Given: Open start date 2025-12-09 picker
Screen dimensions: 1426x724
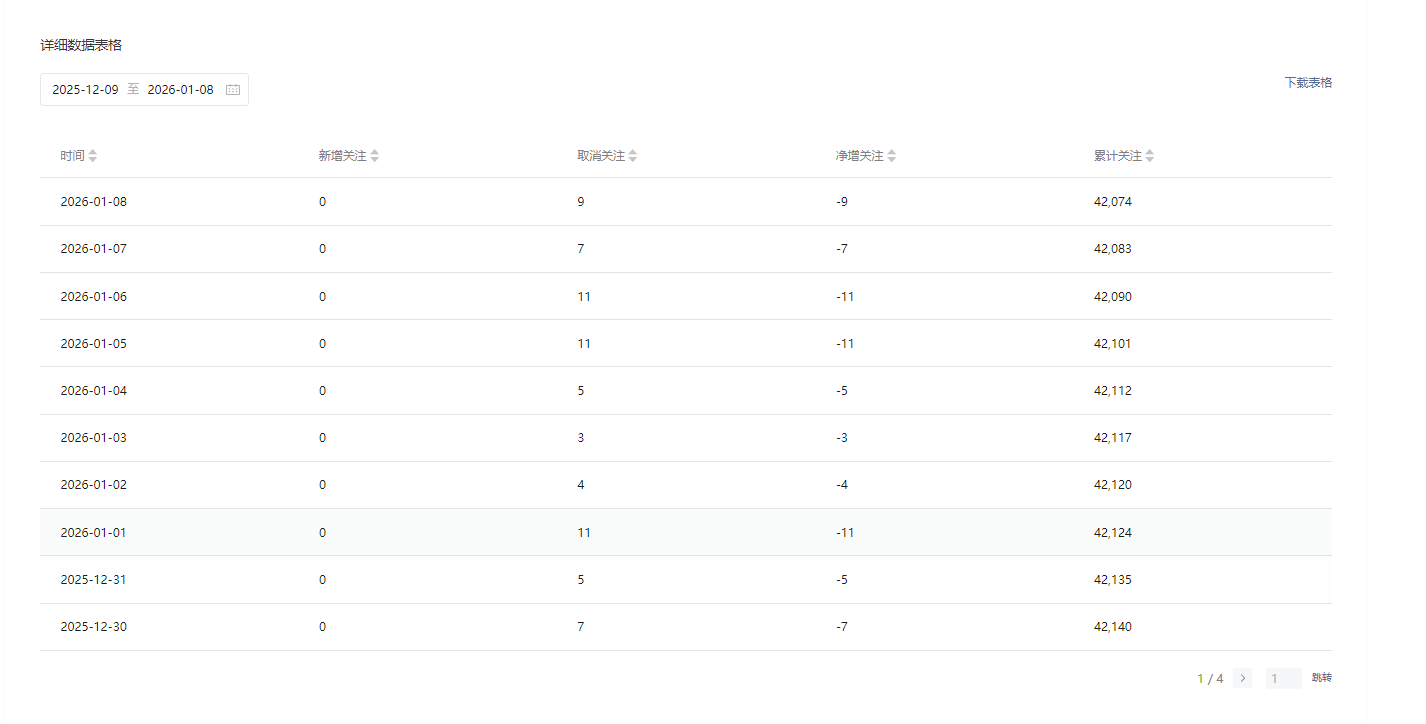Looking at the screenshot, I should [85, 90].
